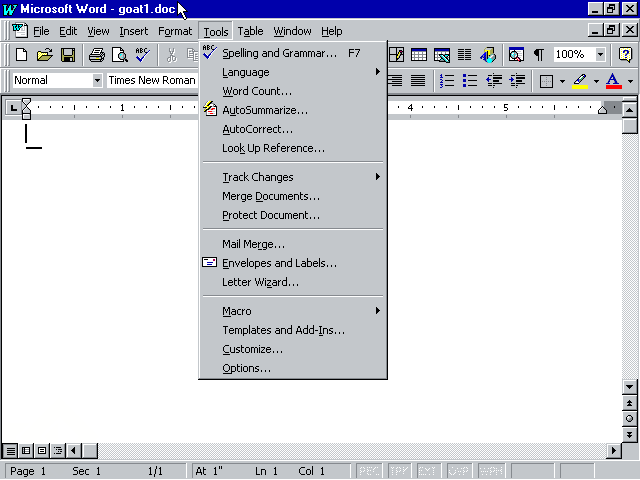
Task: Click the Spelling check toolbar icon
Action: 143,54
